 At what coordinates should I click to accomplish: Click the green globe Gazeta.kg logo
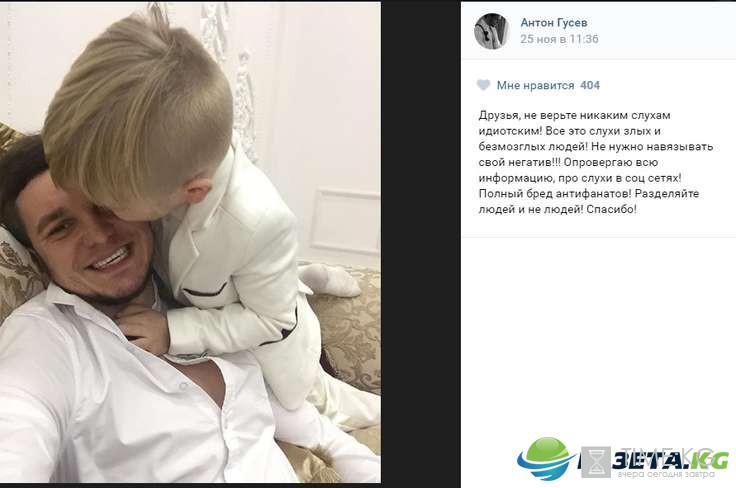coord(546,458)
